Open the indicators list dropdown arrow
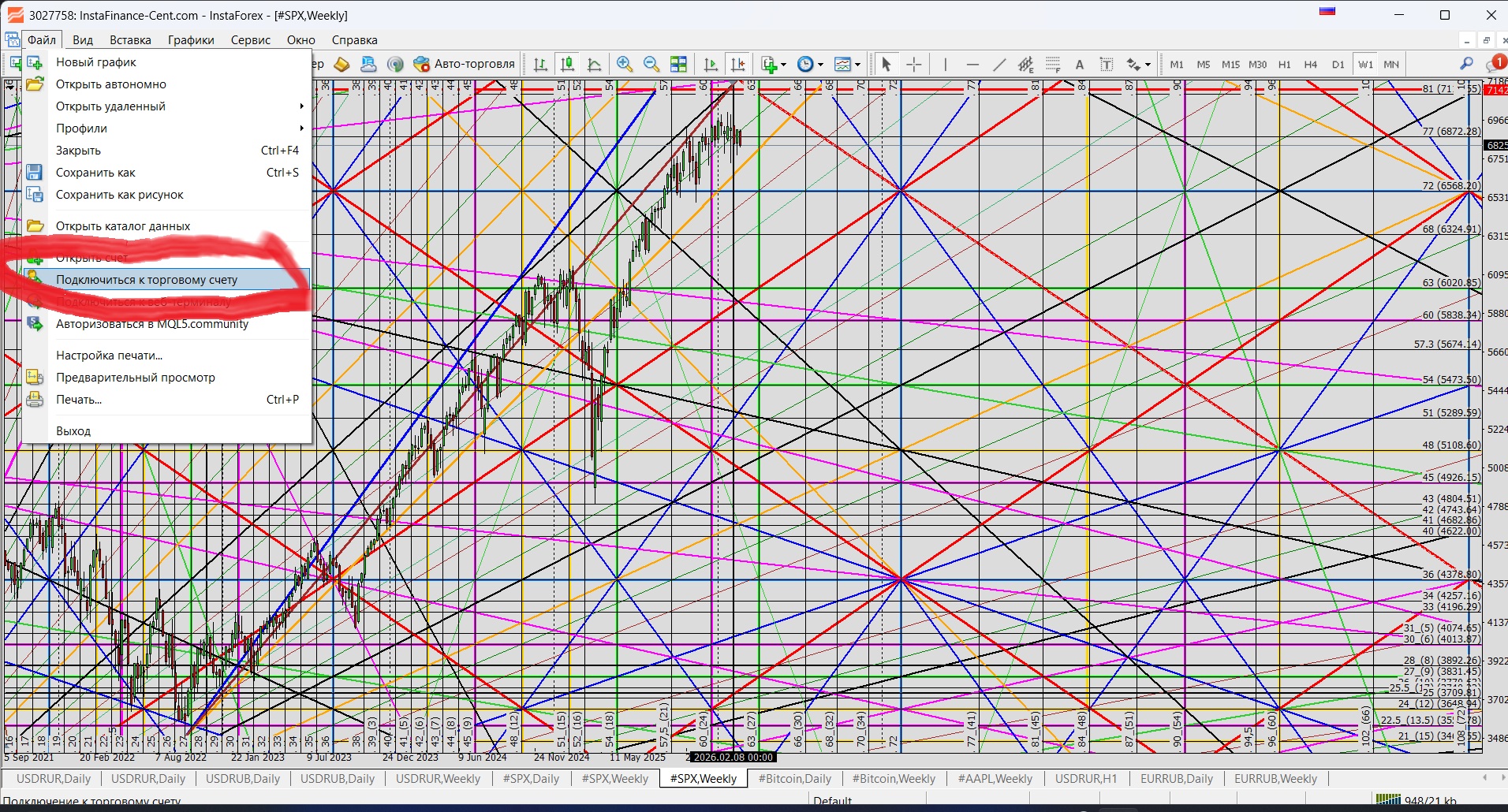Image resolution: width=1508 pixels, height=812 pixels. pos(783,65)
